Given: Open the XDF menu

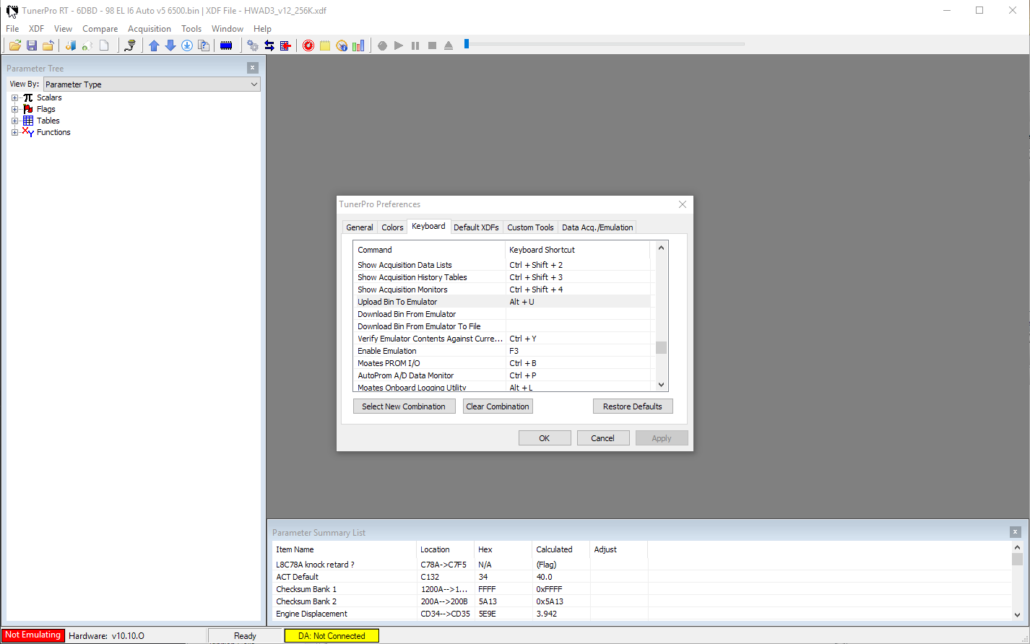Looking at the screenshot, I should pos(36,28).
